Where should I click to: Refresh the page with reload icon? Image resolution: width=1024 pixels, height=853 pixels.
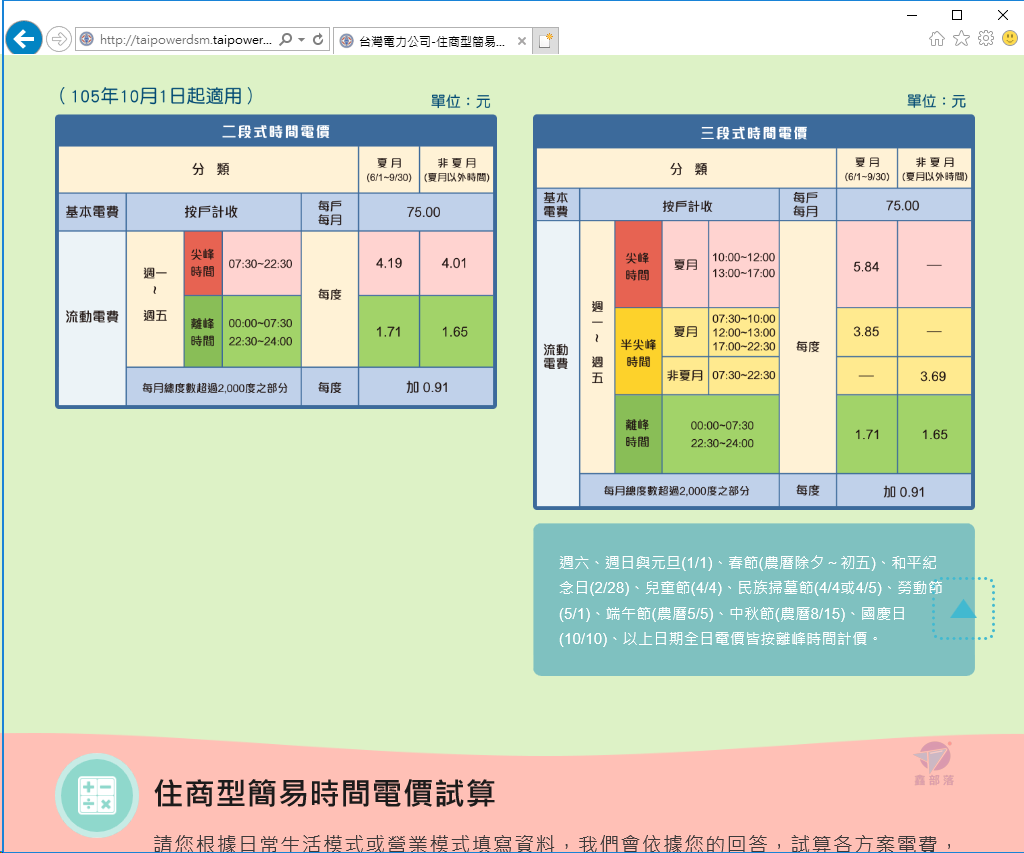(x=318, y=40)
